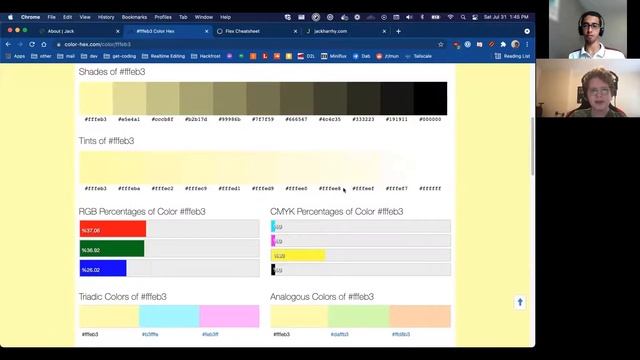Open the macOS Spotlight search icon
The image size is (640, 360).
[463, 17]
